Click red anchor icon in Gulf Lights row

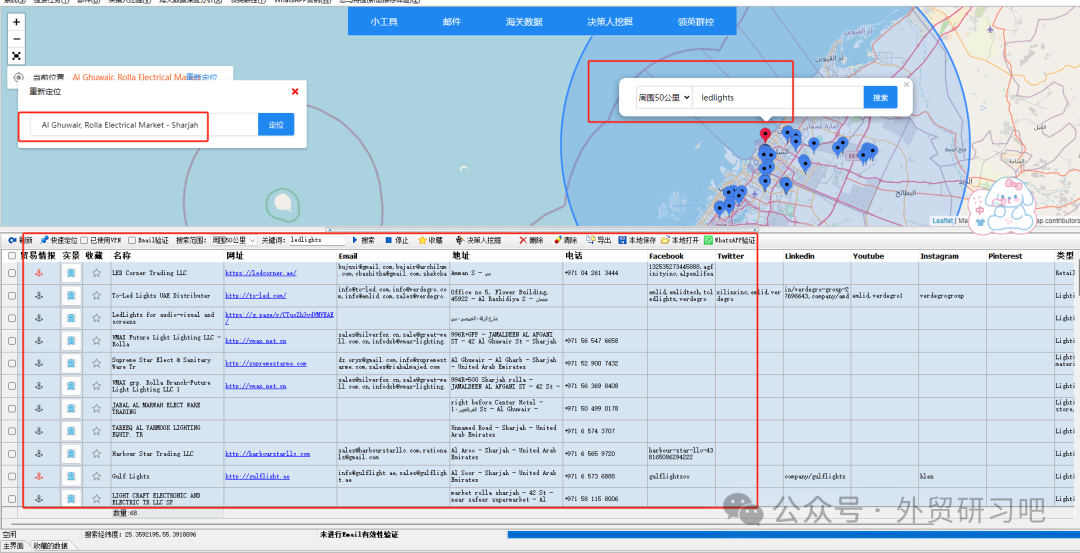click(x=39, y=477)
